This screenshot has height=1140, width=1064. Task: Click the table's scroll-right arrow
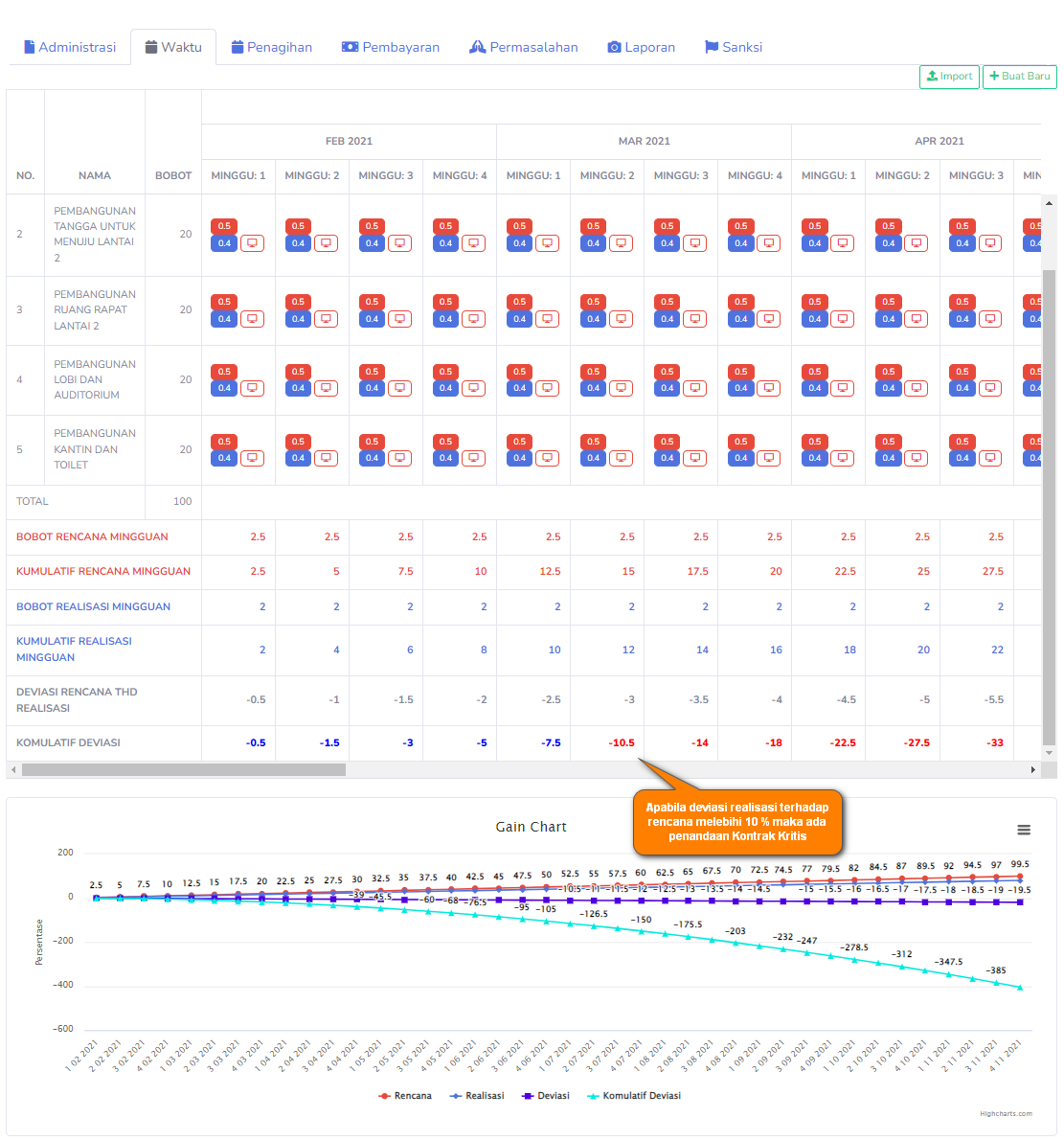point(1032,770)
